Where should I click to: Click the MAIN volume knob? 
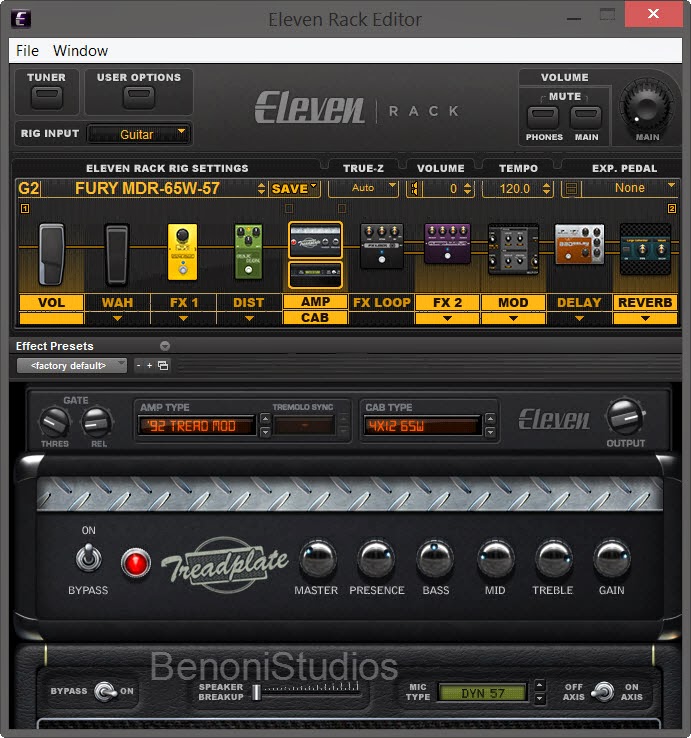(x=647, y=106)
